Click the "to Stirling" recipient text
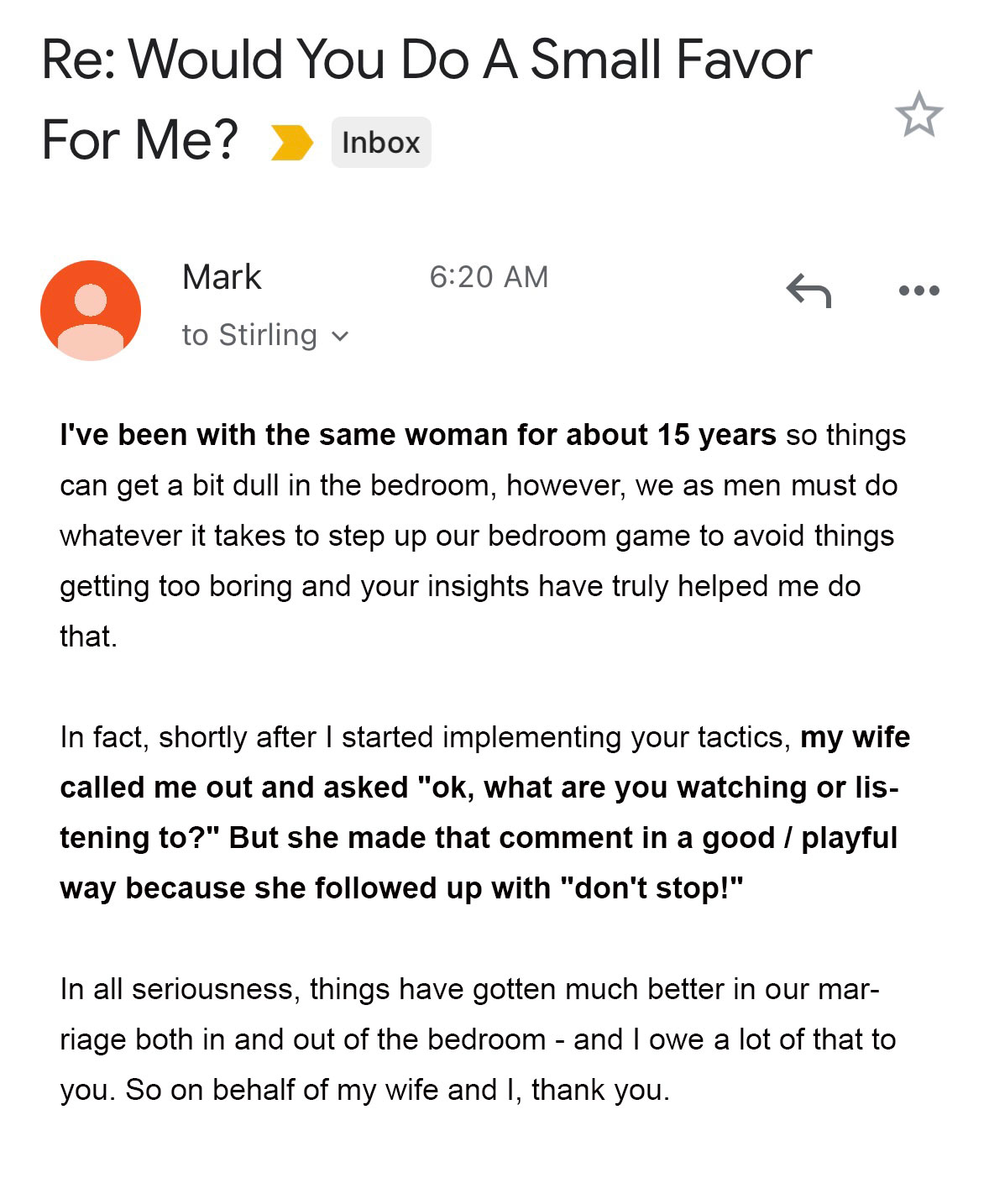 point(249,335)
